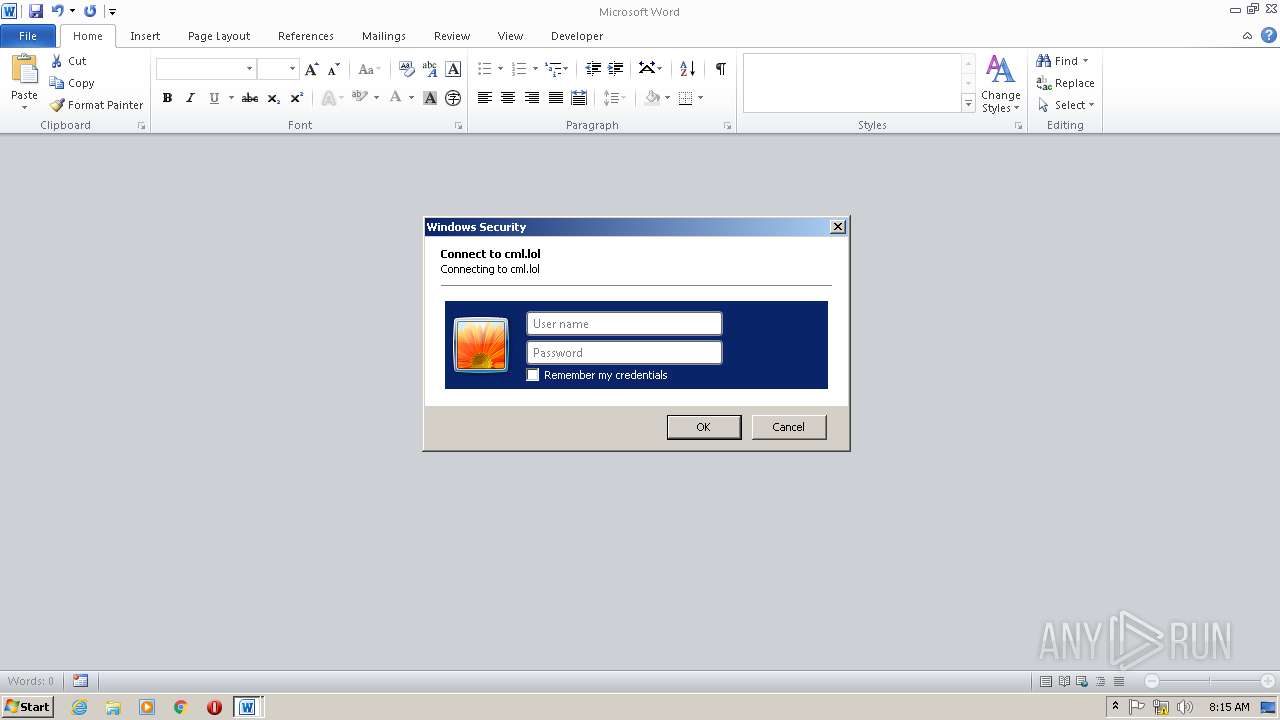Click the Decrease Indent icon
The image size is (1280, 720).
tap(593, 69)
